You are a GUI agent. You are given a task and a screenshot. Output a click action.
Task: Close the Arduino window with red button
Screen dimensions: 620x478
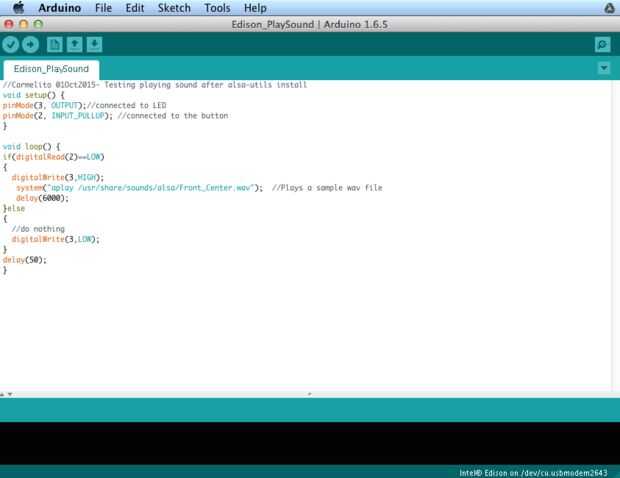coord(9,24)
